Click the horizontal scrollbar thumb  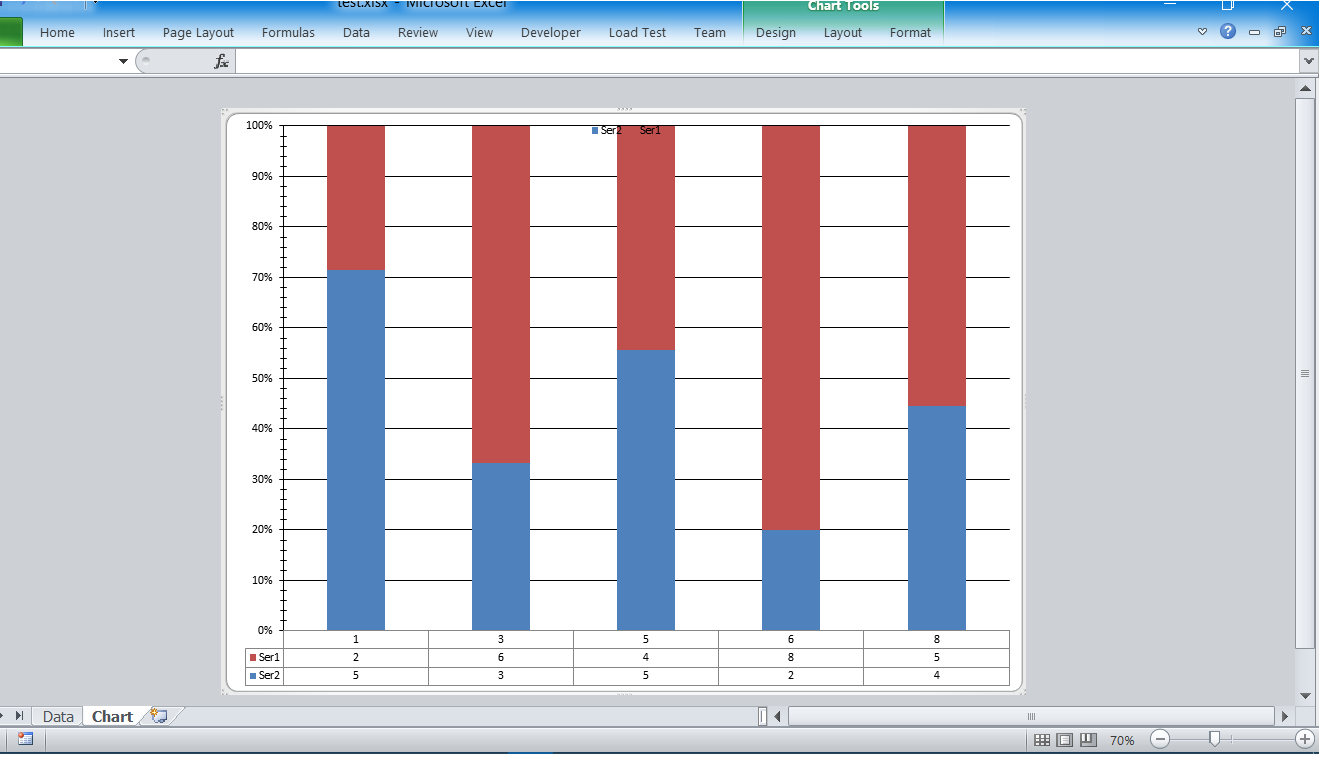click(x=1032, y=716)
